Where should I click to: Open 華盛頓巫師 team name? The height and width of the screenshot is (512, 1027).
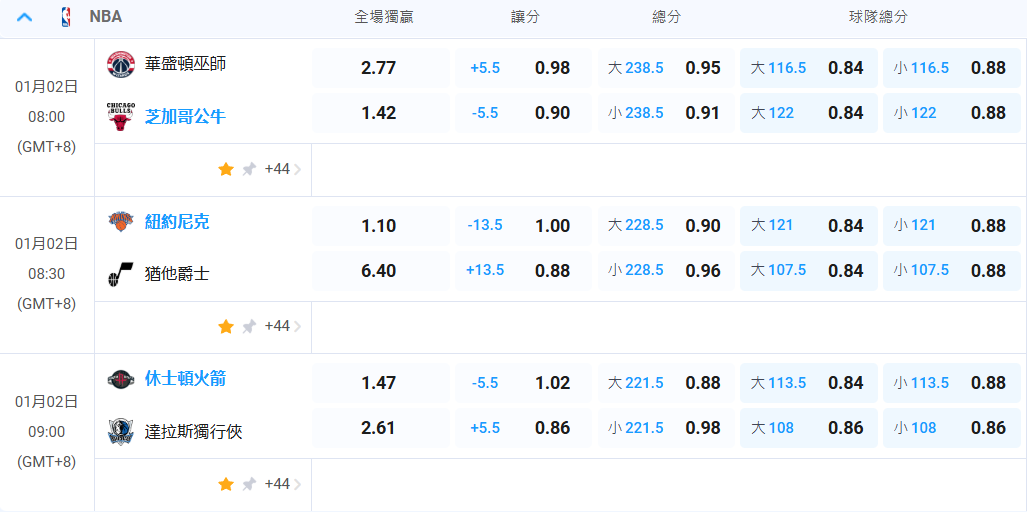pos(185,64)
